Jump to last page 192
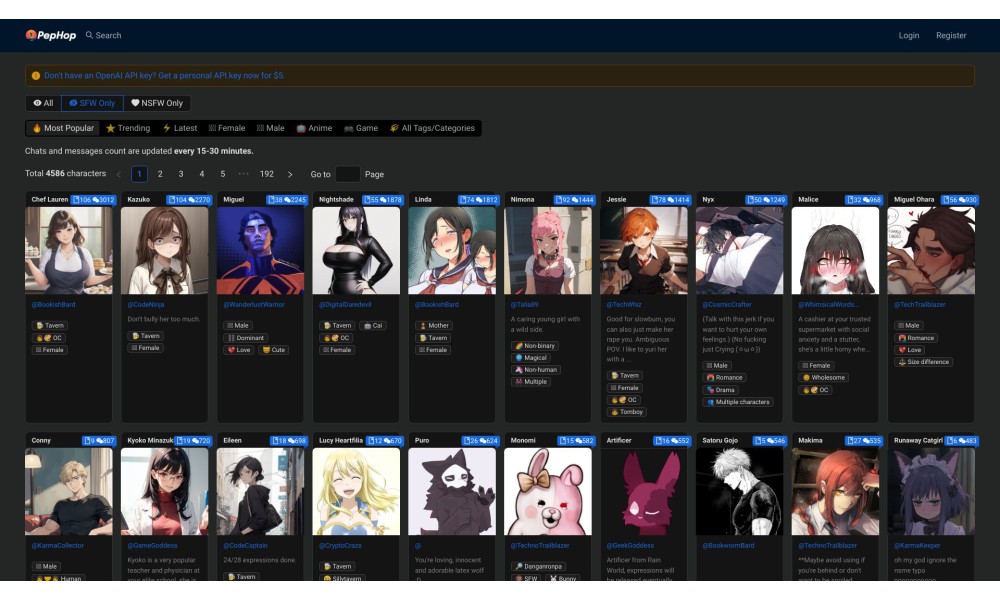1000x600 pixels. coord(267,174)
